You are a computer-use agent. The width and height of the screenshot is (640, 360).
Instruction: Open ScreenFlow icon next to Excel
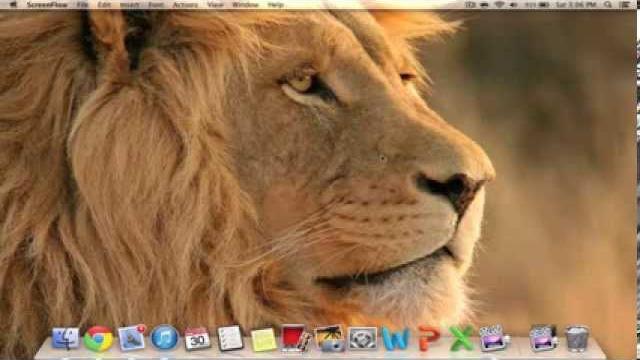(x=494, y=338)
